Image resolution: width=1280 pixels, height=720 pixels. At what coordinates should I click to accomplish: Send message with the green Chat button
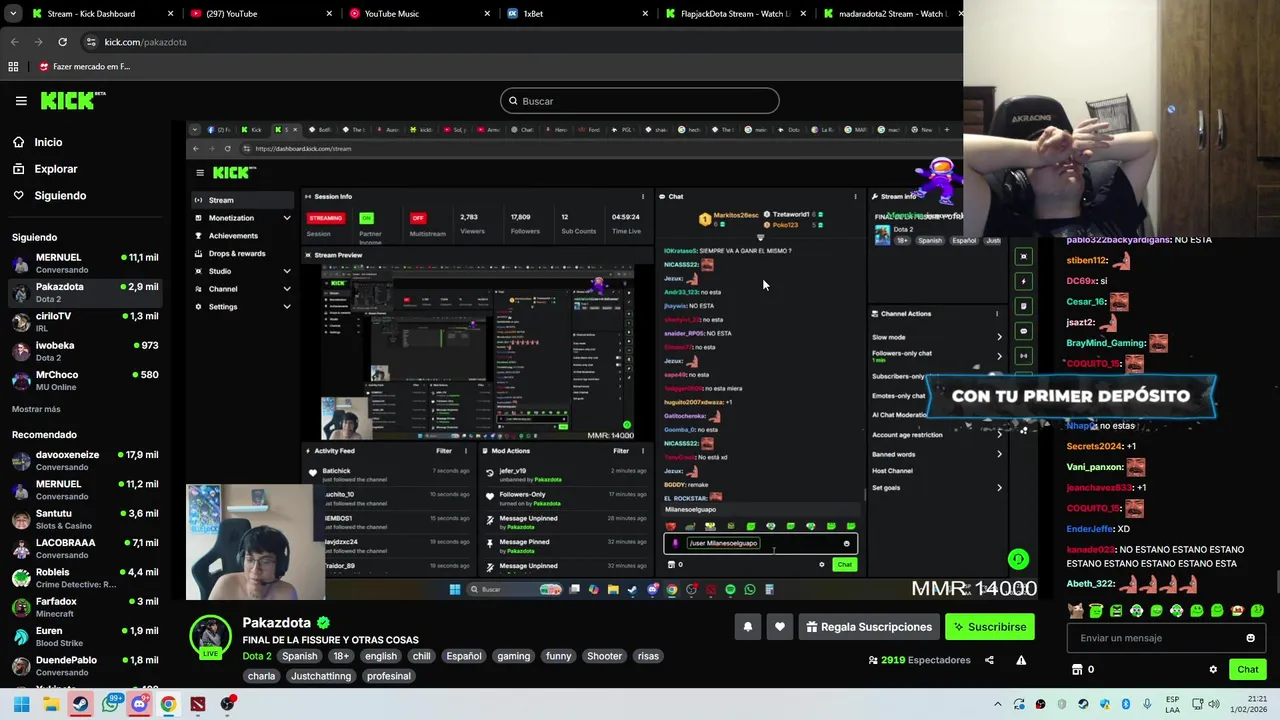point(1247,669)
